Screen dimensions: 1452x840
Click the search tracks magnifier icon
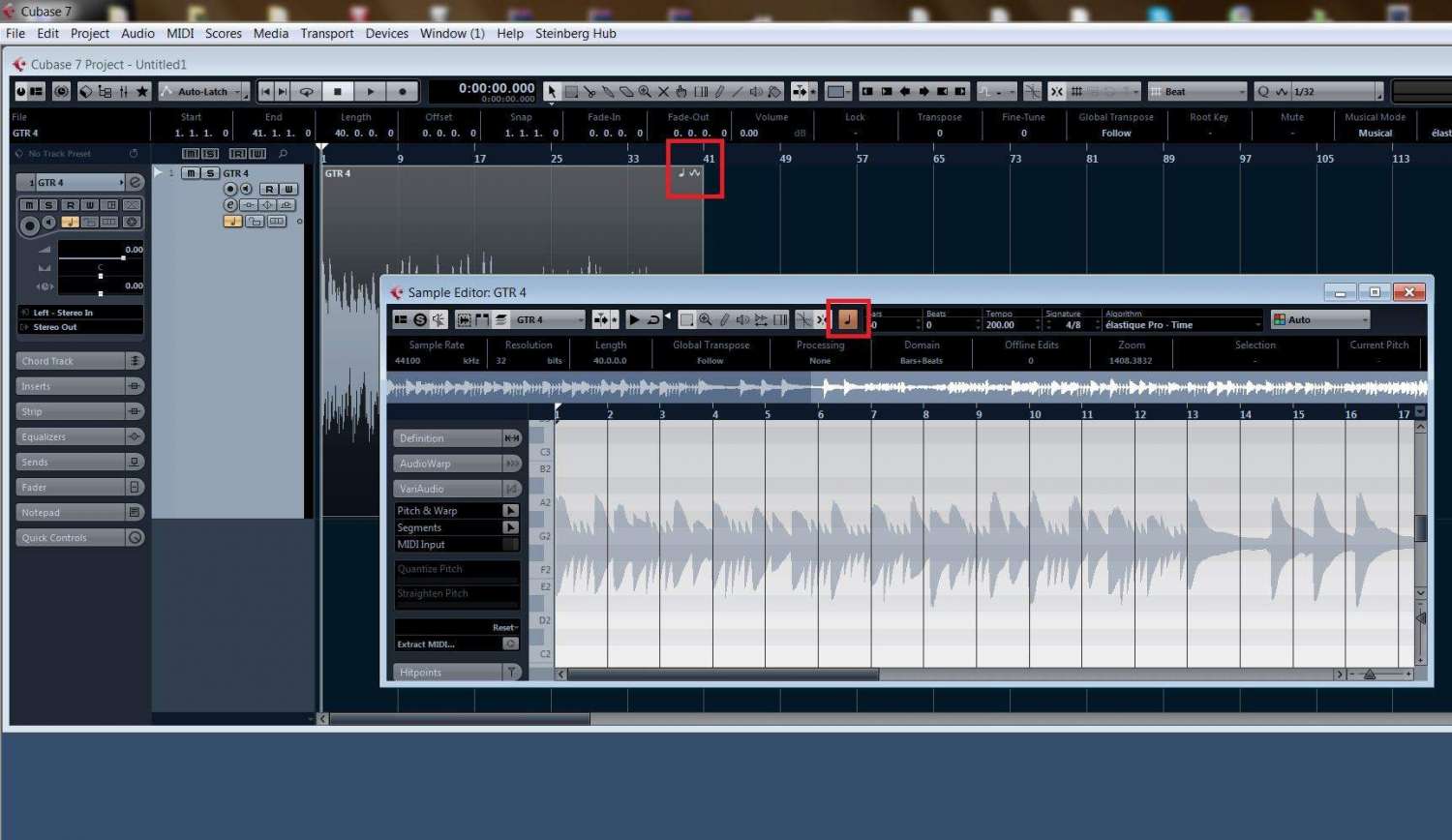[283, 154]
